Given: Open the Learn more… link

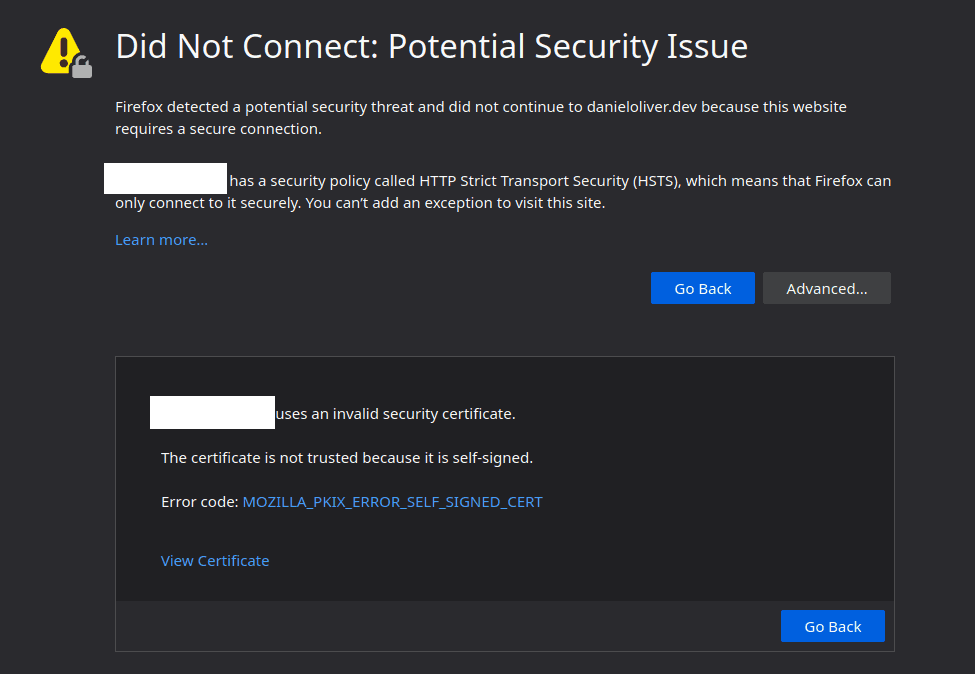Looking at the screenshot, I should 161,240.
